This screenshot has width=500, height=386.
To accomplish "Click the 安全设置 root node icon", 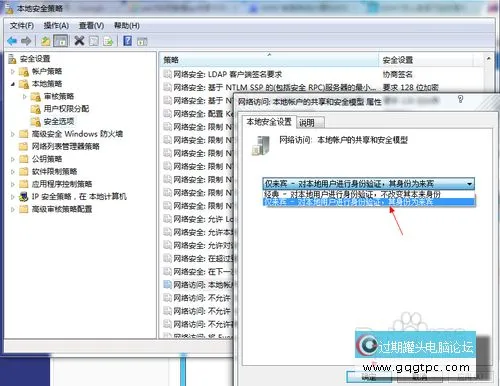I will [12, 59].
